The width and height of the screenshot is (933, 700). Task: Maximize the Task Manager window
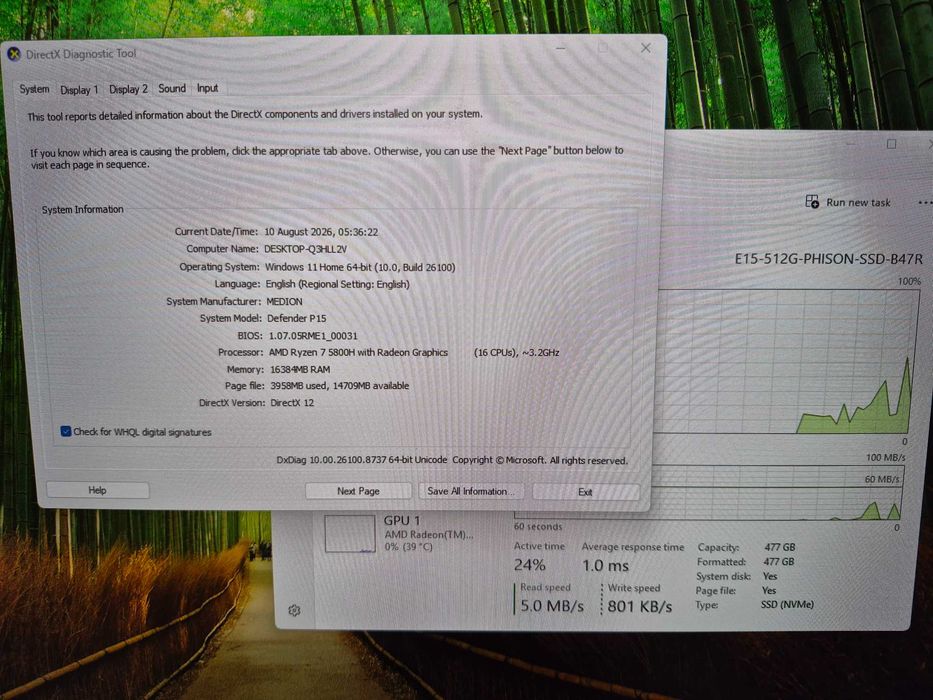[x=891, y=144]
